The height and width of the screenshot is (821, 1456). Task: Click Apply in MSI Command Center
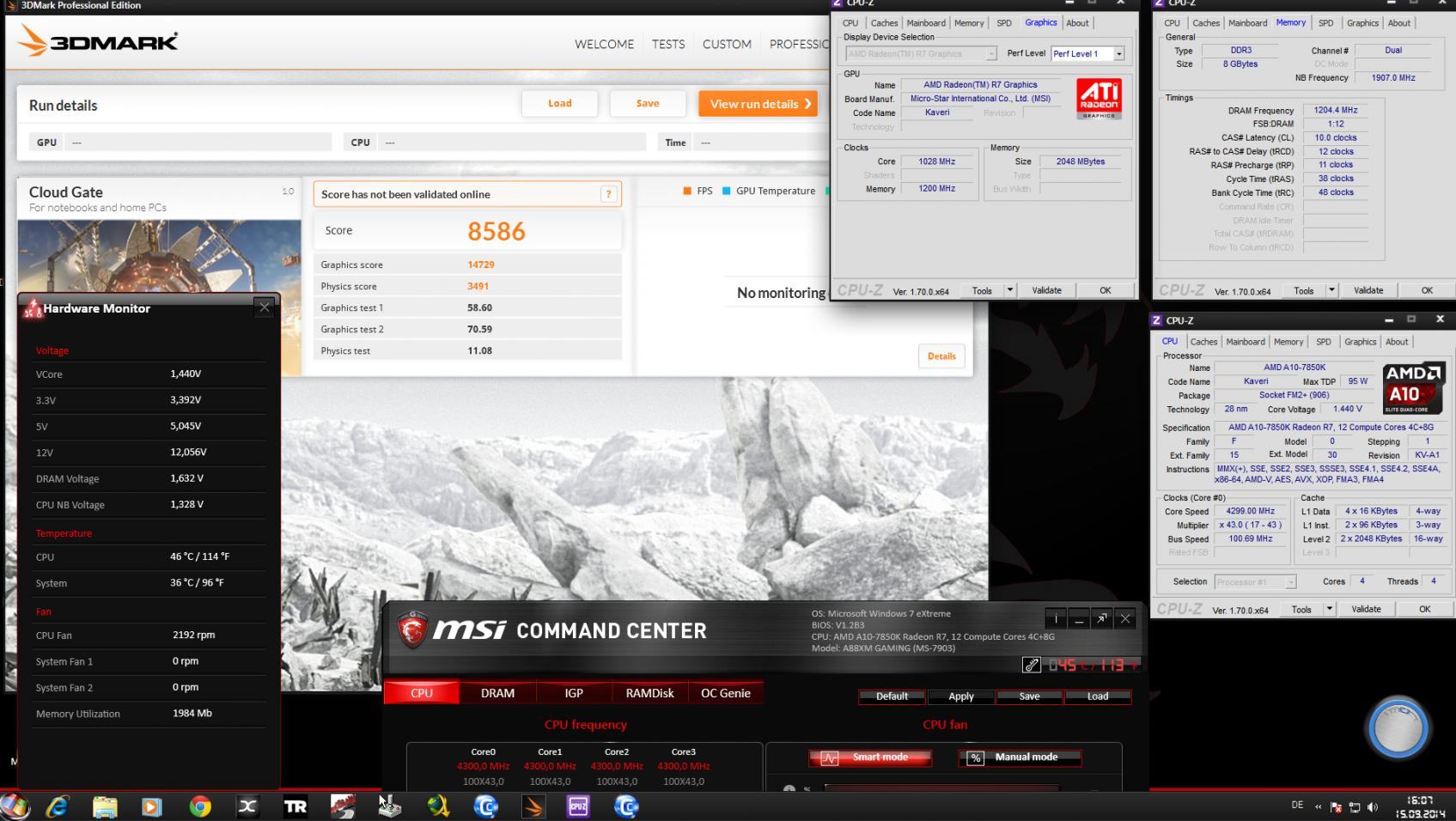(960, 696)
